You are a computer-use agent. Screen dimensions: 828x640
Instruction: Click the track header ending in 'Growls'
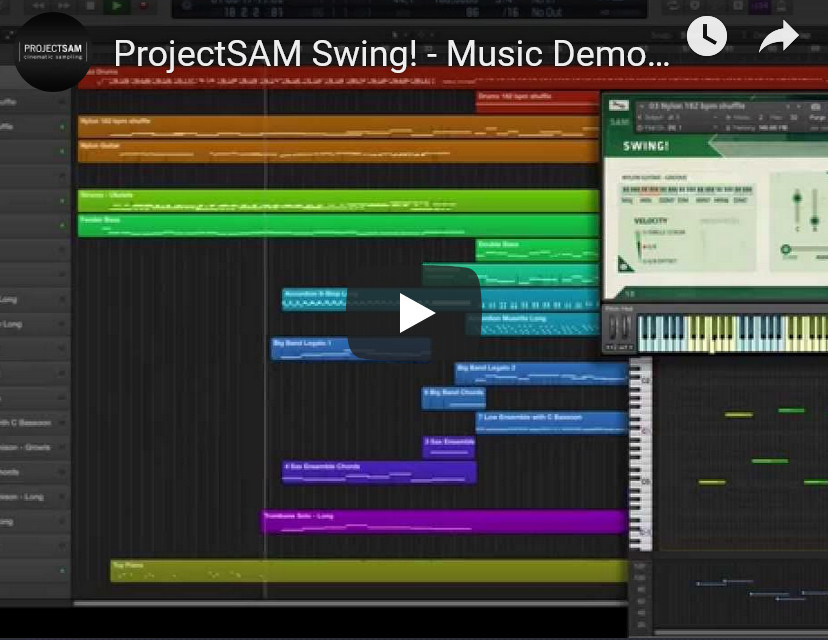(35, 447)
